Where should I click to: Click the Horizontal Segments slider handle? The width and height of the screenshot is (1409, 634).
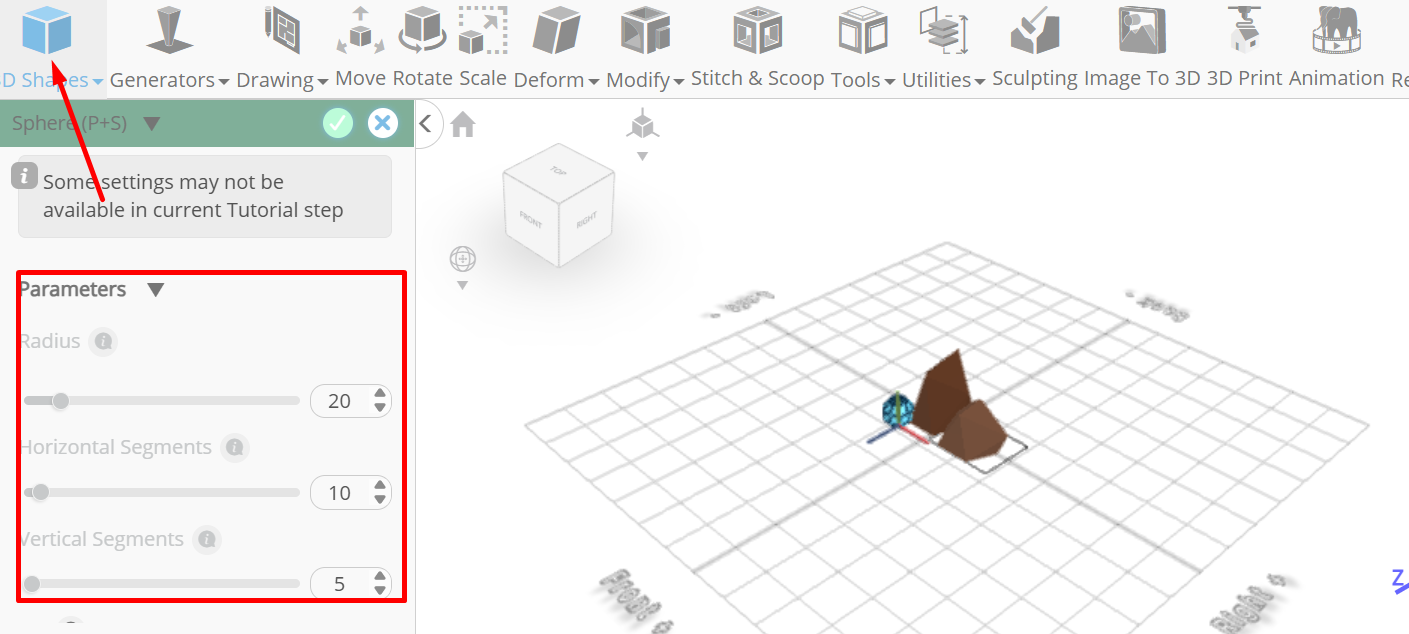pos(40,492)
